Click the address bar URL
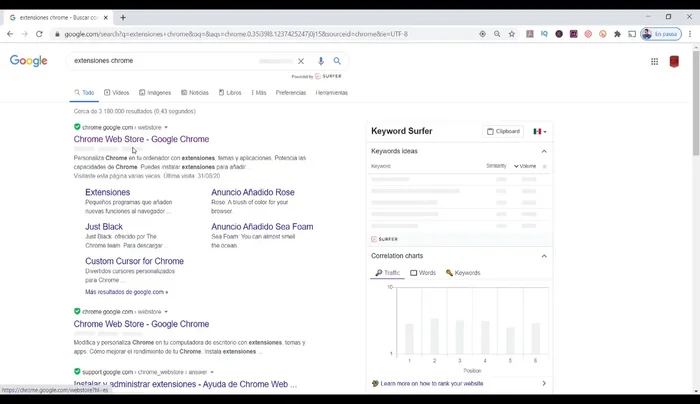 [236, 34]
